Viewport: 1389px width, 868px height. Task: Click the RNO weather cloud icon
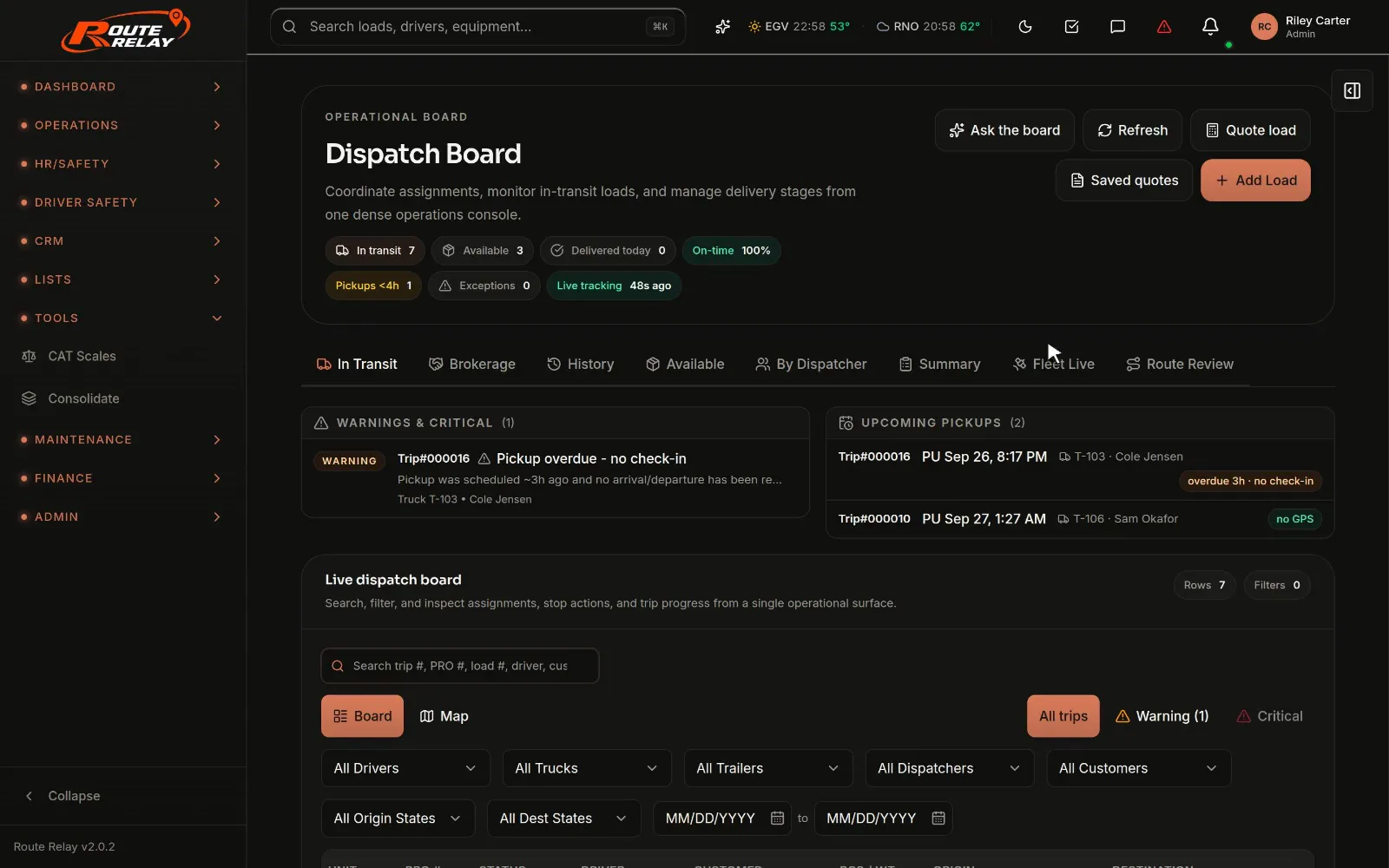[883, 27]
